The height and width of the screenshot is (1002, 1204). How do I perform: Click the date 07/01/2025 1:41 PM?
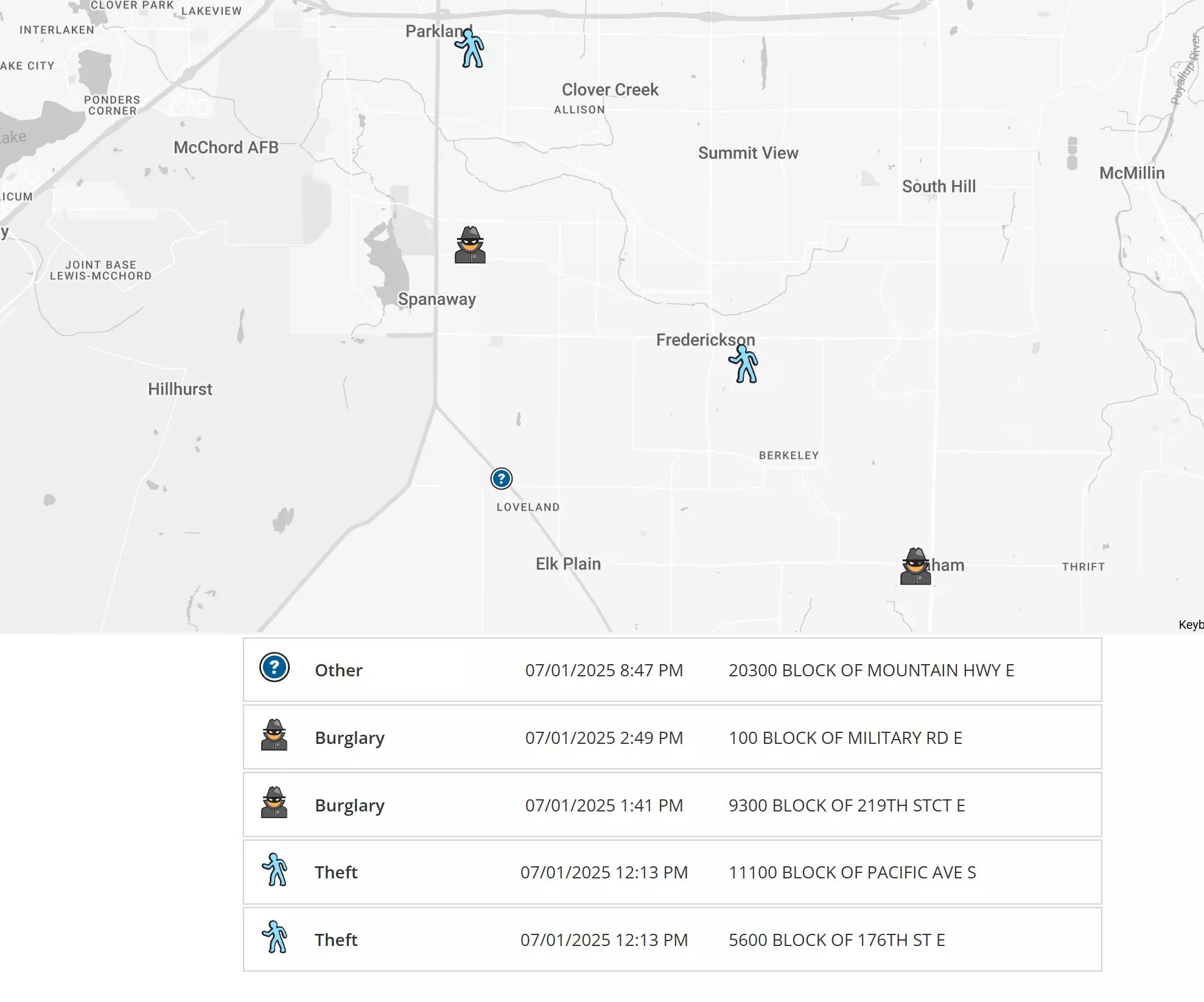click(x=604, y=805)
